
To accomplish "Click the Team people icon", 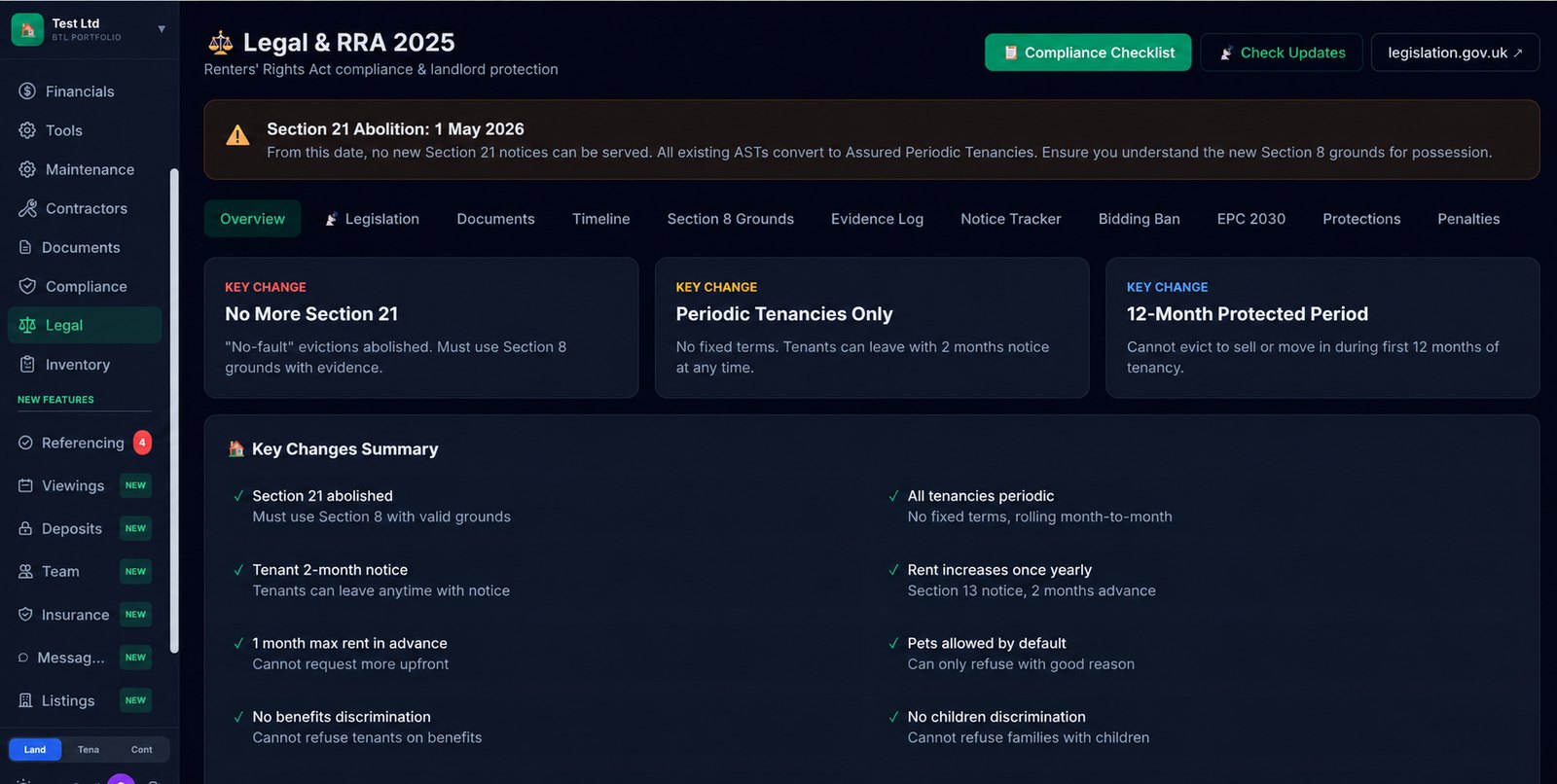I will (x=25, y=571).
